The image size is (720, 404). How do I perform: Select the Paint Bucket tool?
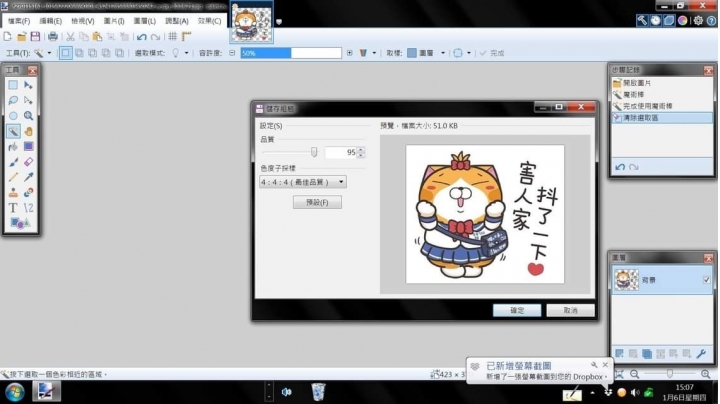tap(13, 146)
